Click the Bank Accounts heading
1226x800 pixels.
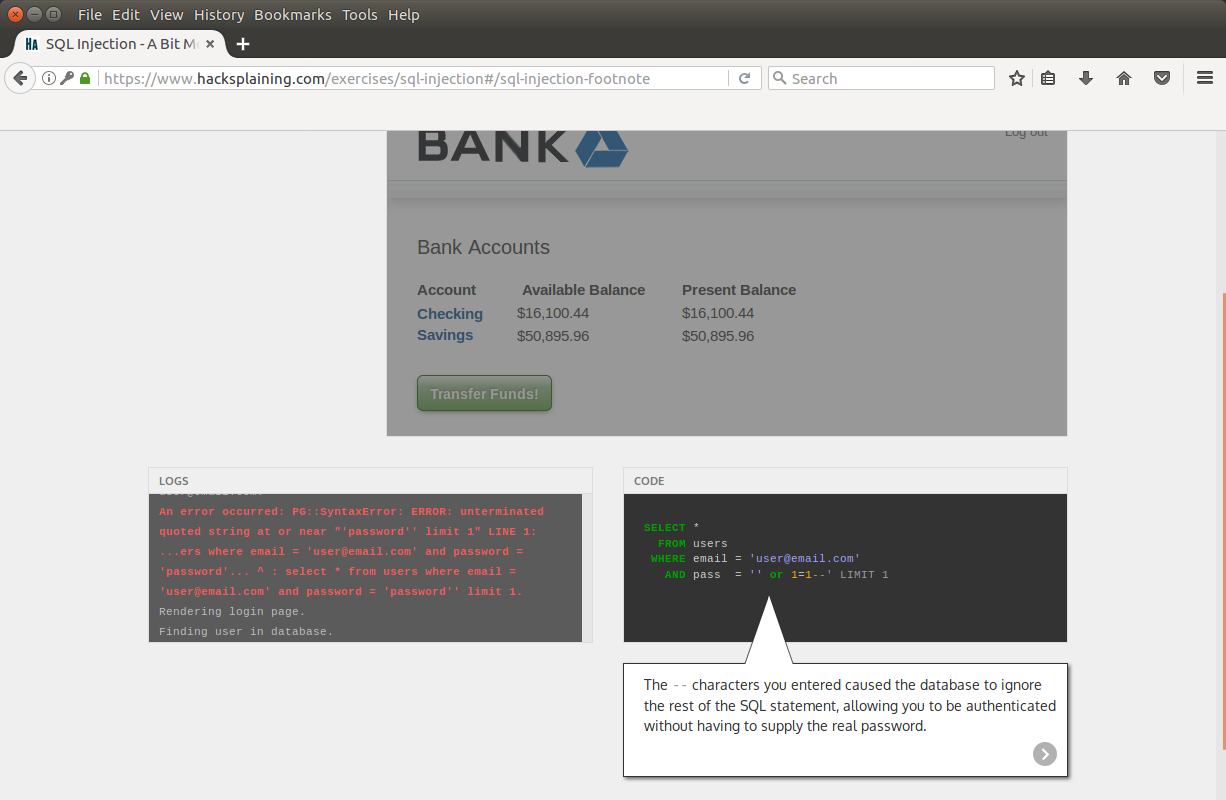[483, 247]
